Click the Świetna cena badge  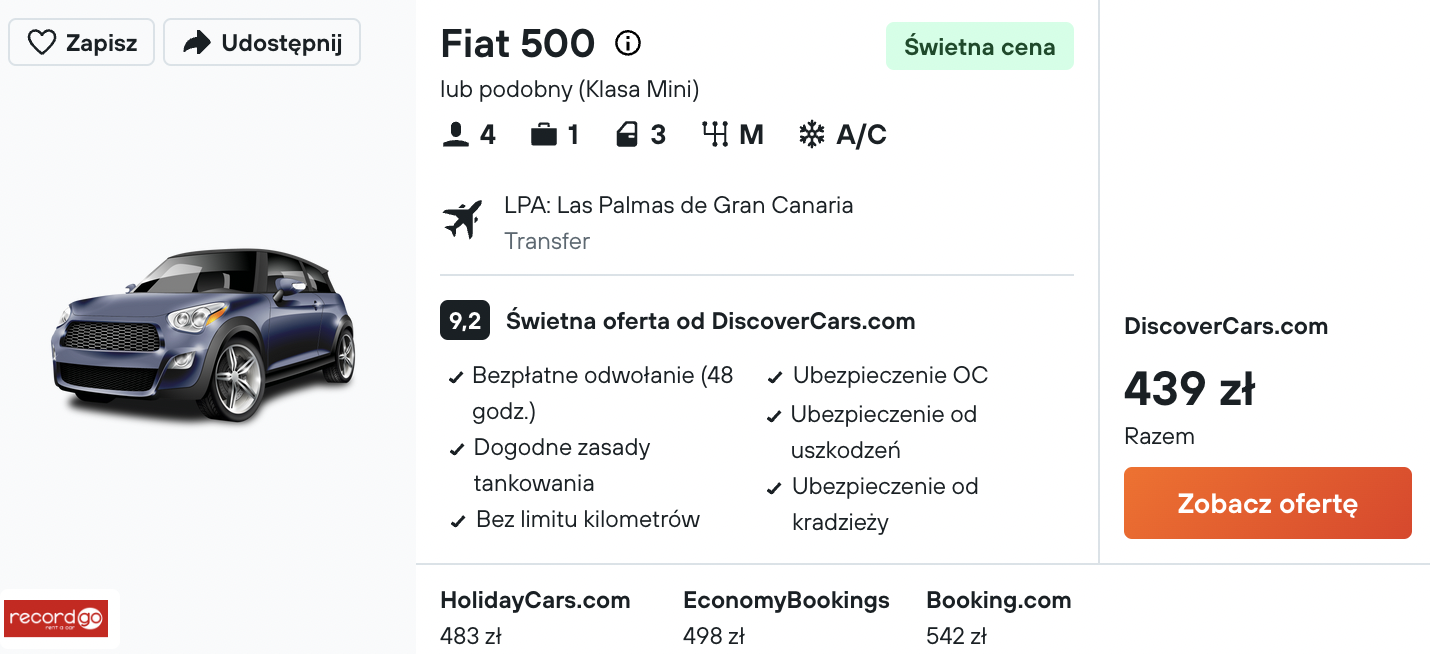coord(979,46)
